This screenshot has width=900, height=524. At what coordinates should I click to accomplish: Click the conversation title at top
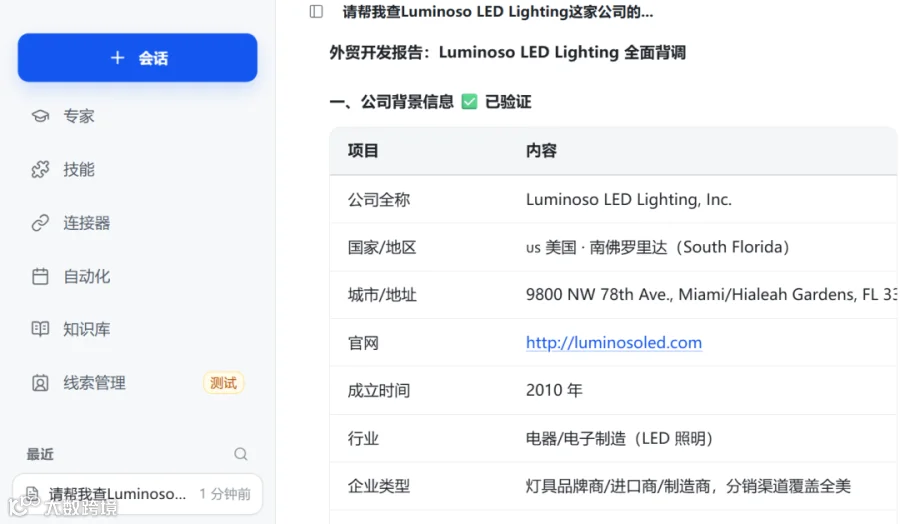[498, 11]
